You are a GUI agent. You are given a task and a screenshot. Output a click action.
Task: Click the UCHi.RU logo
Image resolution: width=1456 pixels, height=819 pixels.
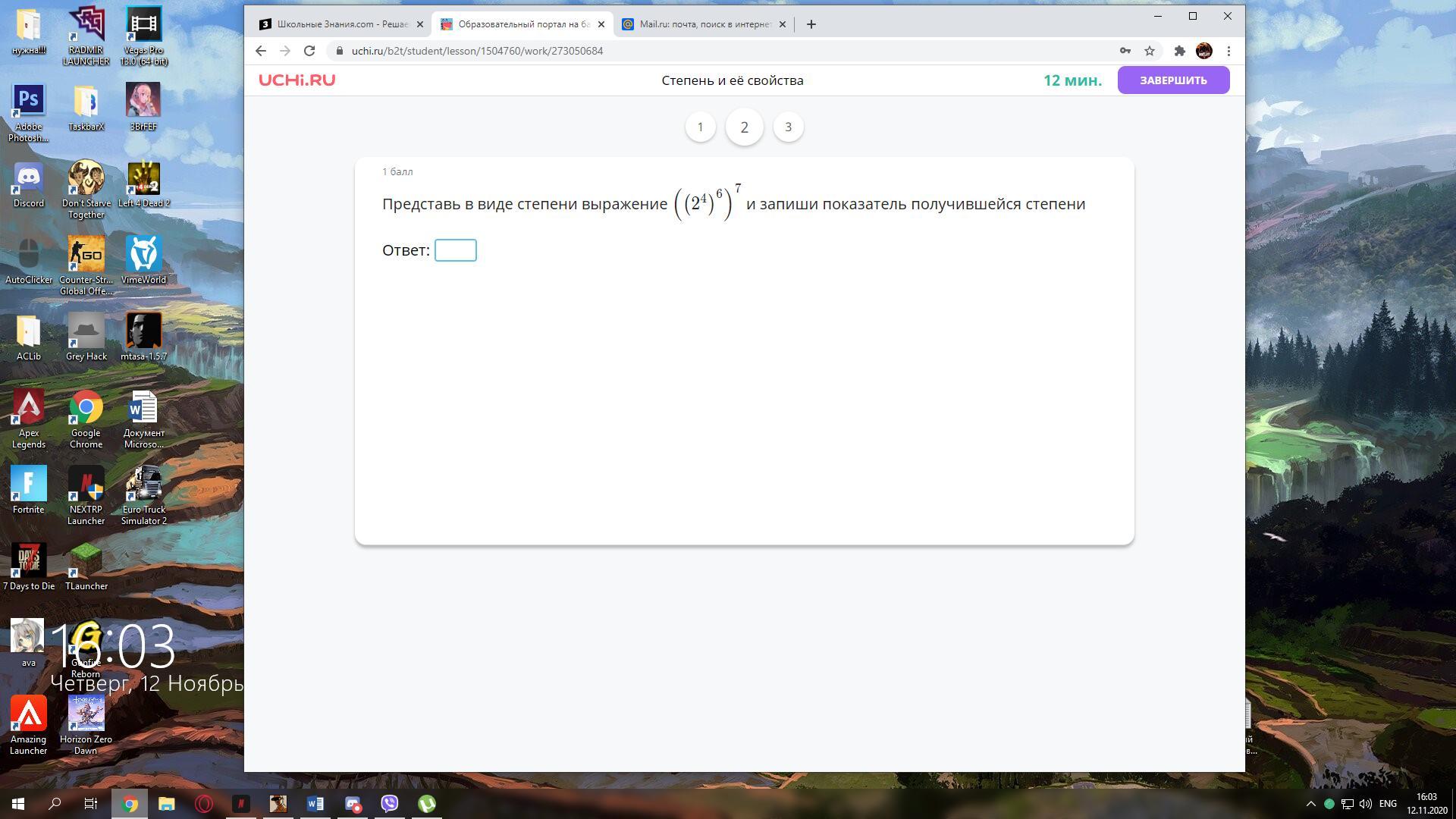[297, 80]
